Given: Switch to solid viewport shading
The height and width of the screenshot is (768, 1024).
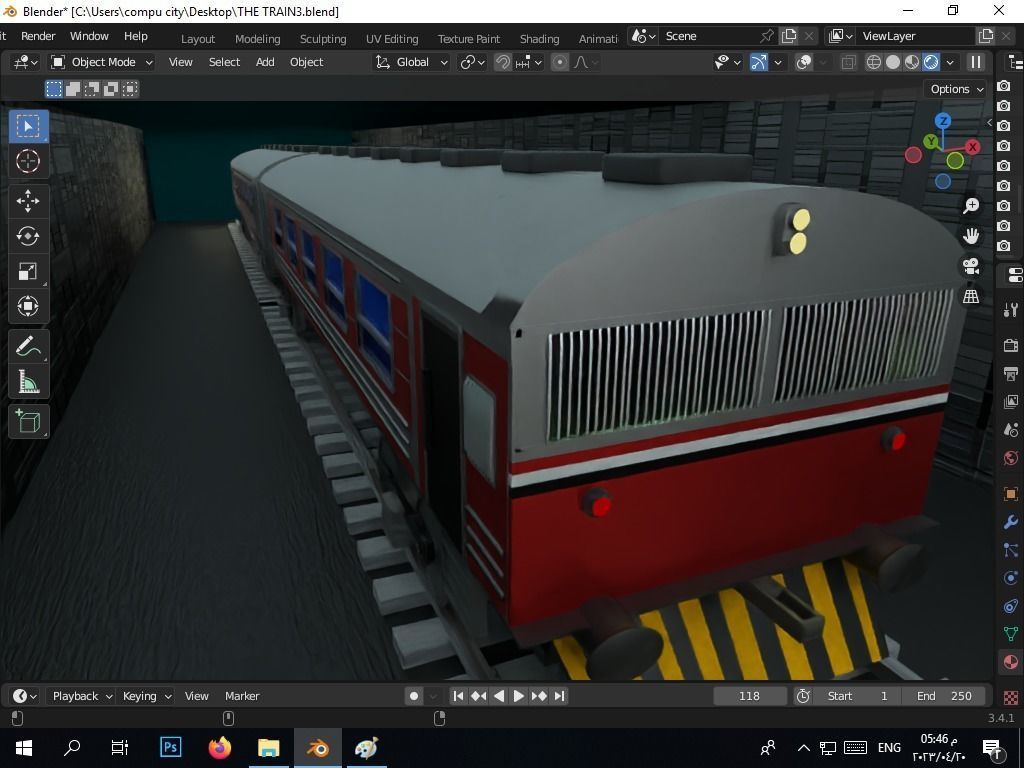Looking at the screenshot, I should coord(892,62).
